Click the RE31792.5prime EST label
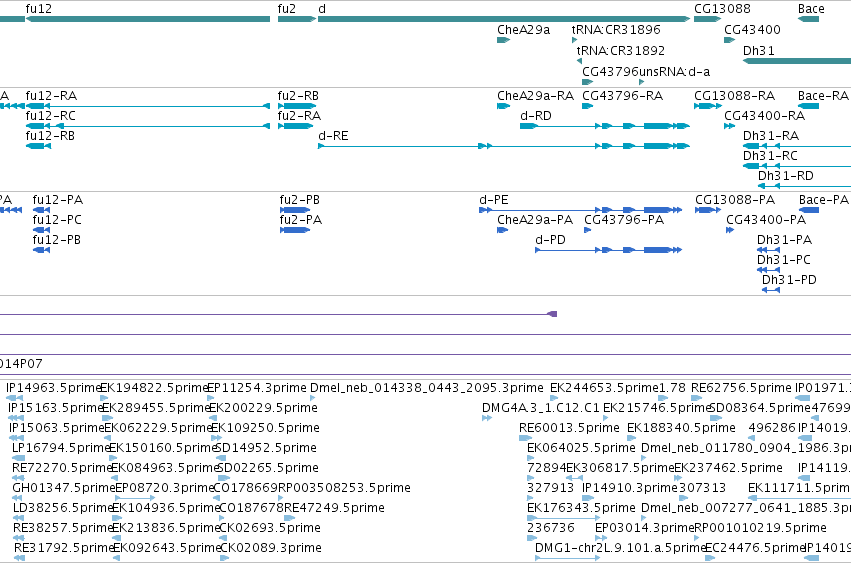The image size is (851, 563). click(x=65, y=548)
